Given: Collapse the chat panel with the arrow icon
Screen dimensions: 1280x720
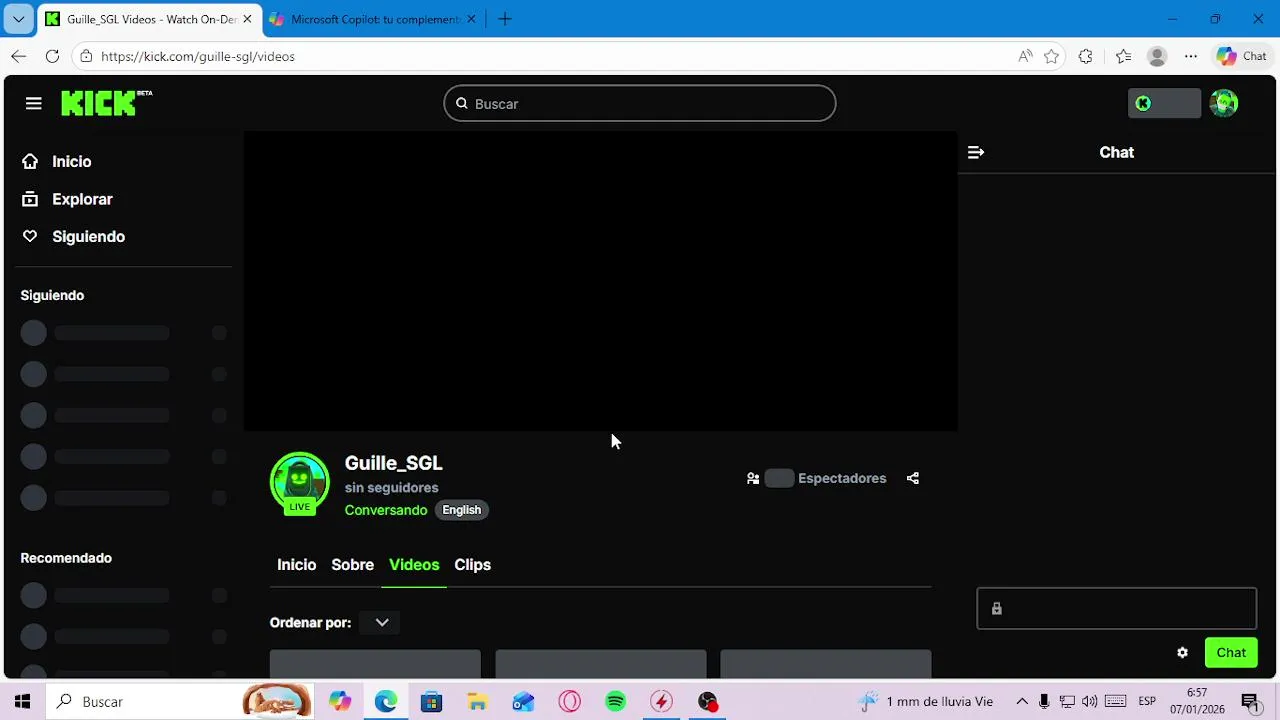Looking at the screenshot, I should point(976,152).
